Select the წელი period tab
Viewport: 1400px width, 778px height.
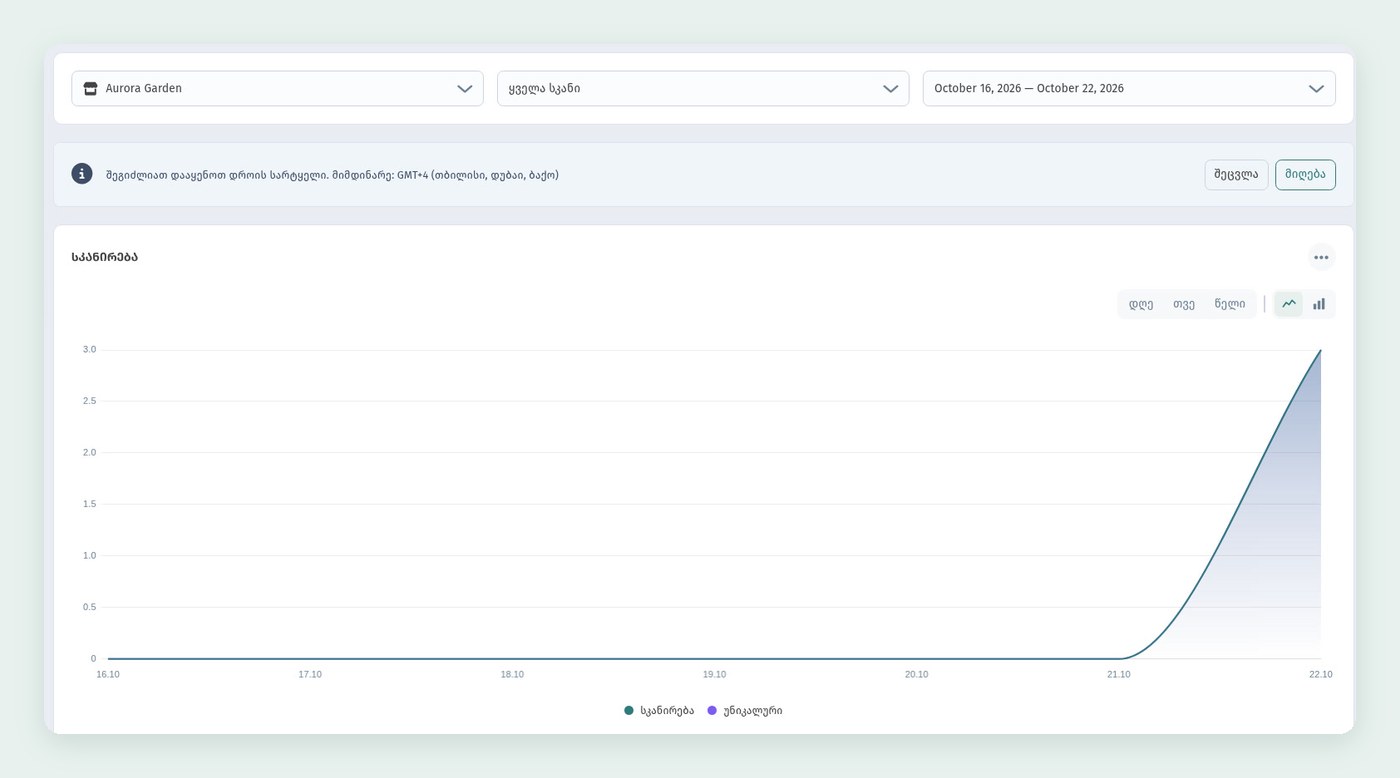click(x=1230, y=304)
